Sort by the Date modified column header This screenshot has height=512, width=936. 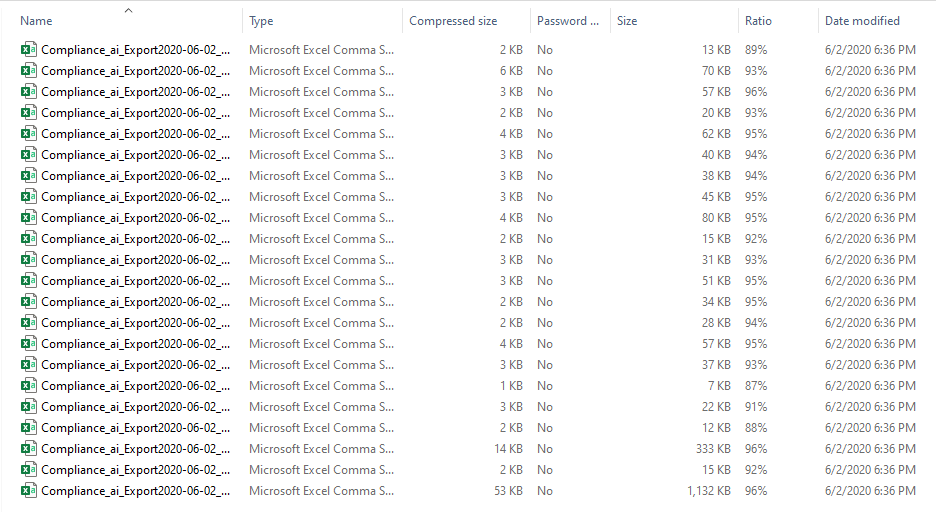[x=862, y=21]
